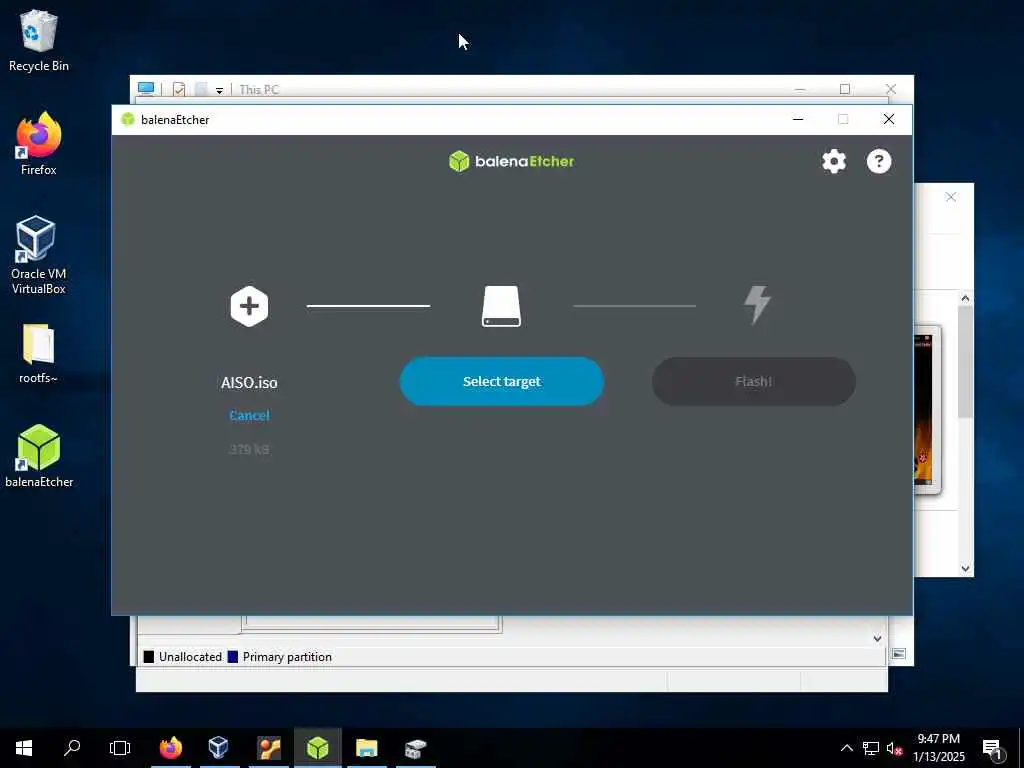Select the Firefox desktop shortcut
1024x768 pixels.
[39, 144]
